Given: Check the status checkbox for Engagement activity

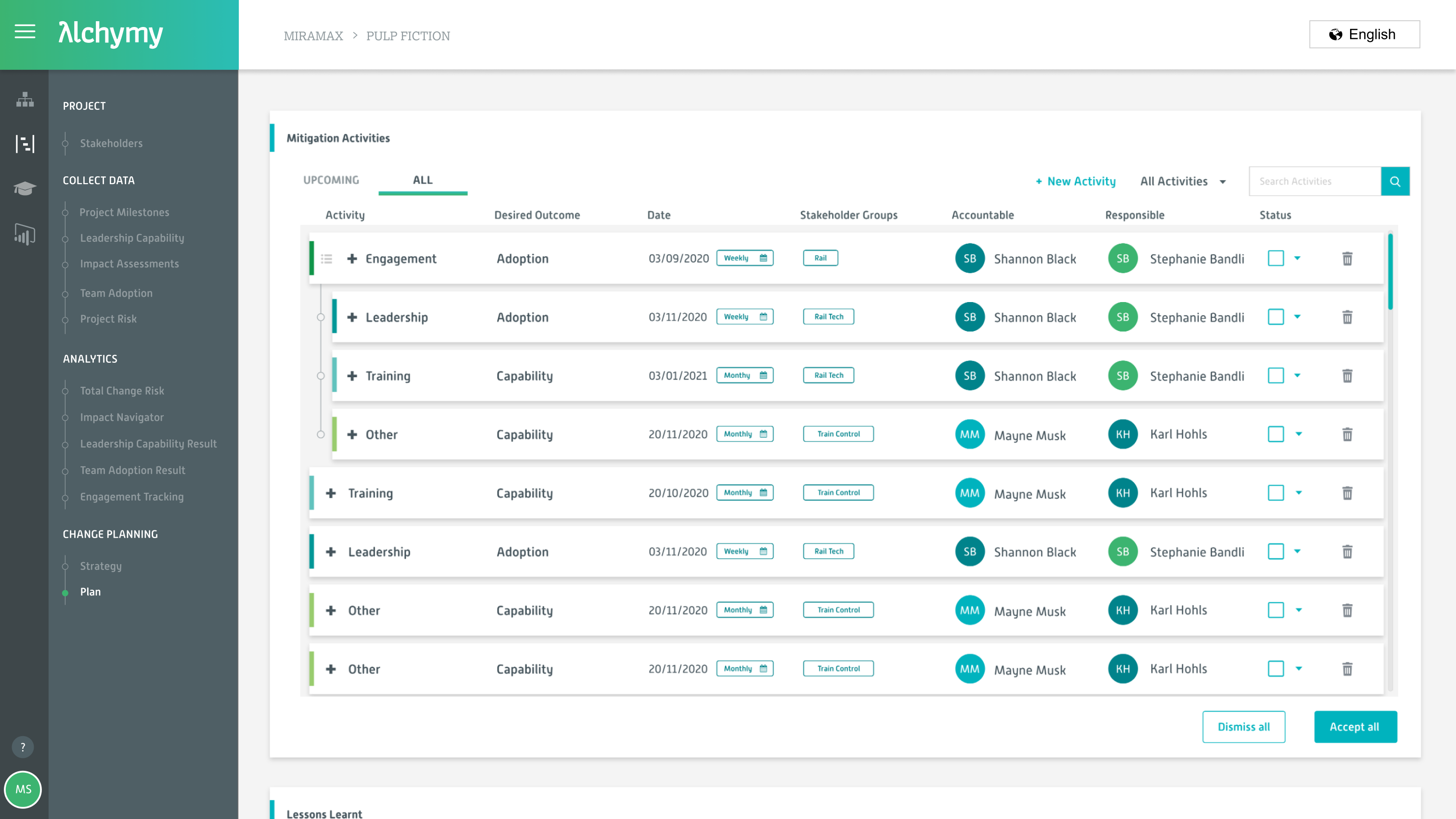Looking at the screenshot, I should (x=1276, y=258).
